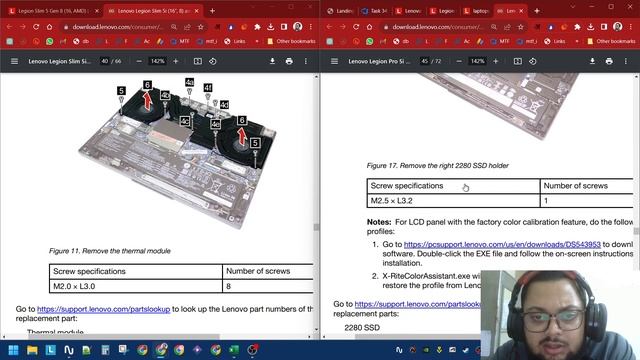
Task: Print the Legion Pro PDF in right window
Action: point(609,61)
